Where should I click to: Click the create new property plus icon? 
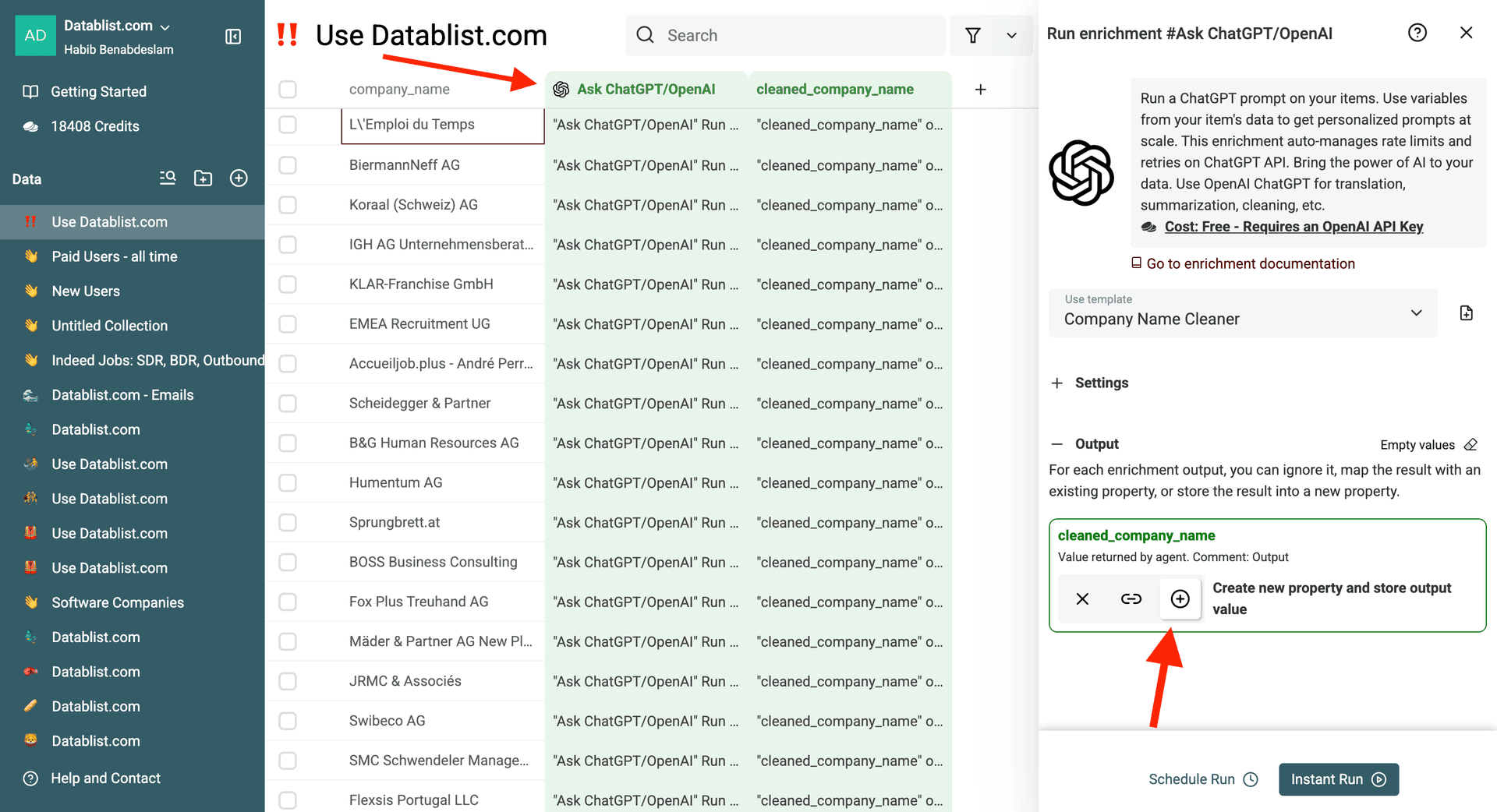1180,598
